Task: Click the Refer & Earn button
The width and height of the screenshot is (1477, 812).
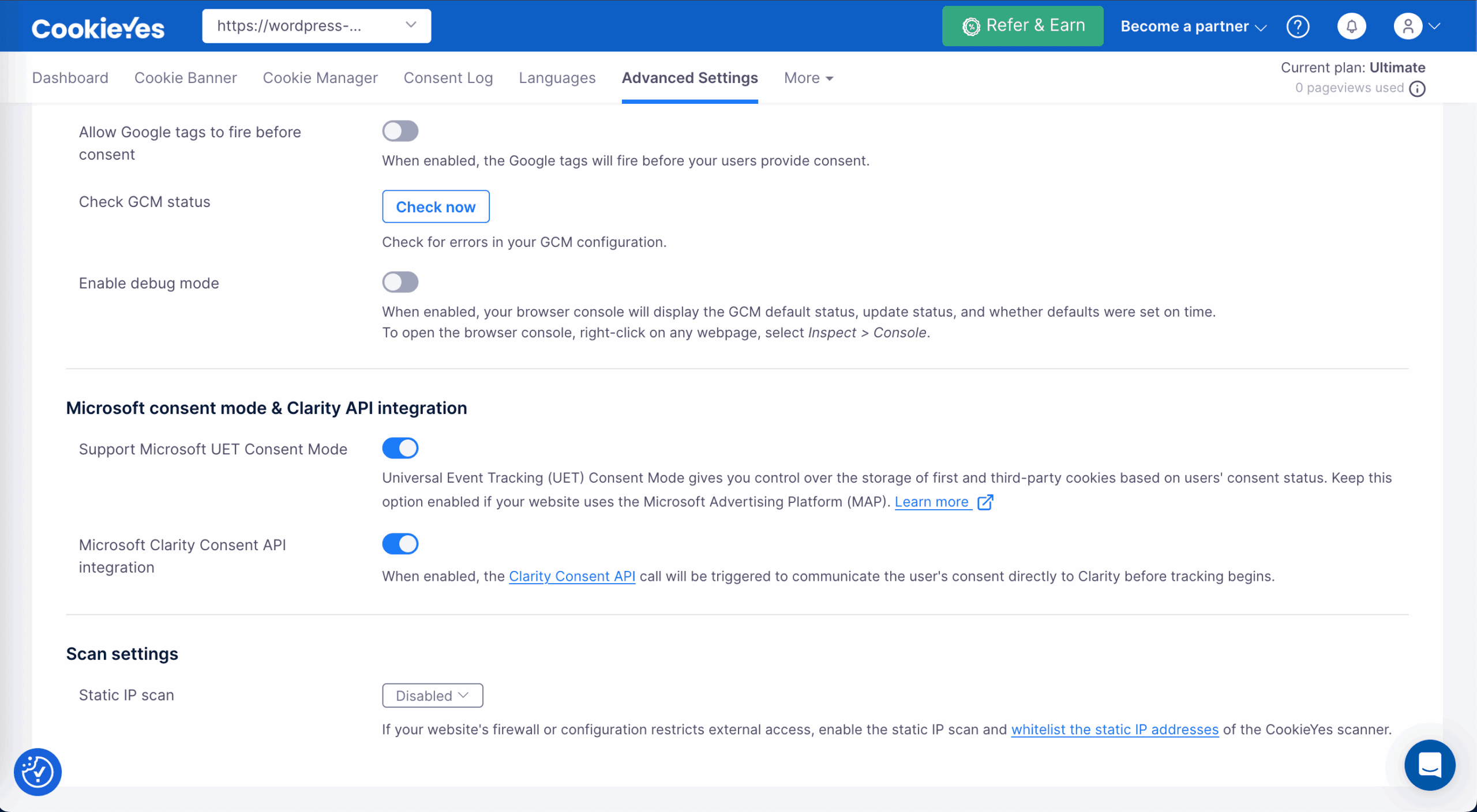Action: 1022,26
